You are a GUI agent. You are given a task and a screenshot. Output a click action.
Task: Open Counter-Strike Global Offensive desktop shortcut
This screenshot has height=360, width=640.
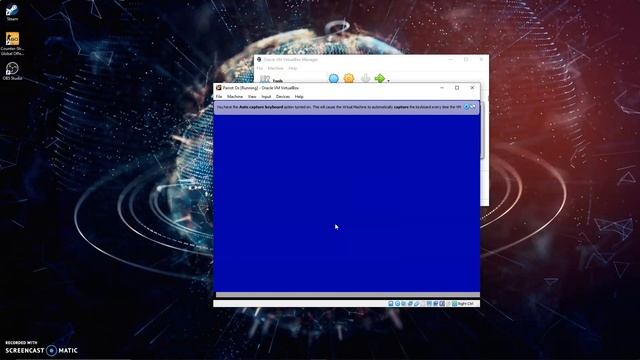point(12,44)
